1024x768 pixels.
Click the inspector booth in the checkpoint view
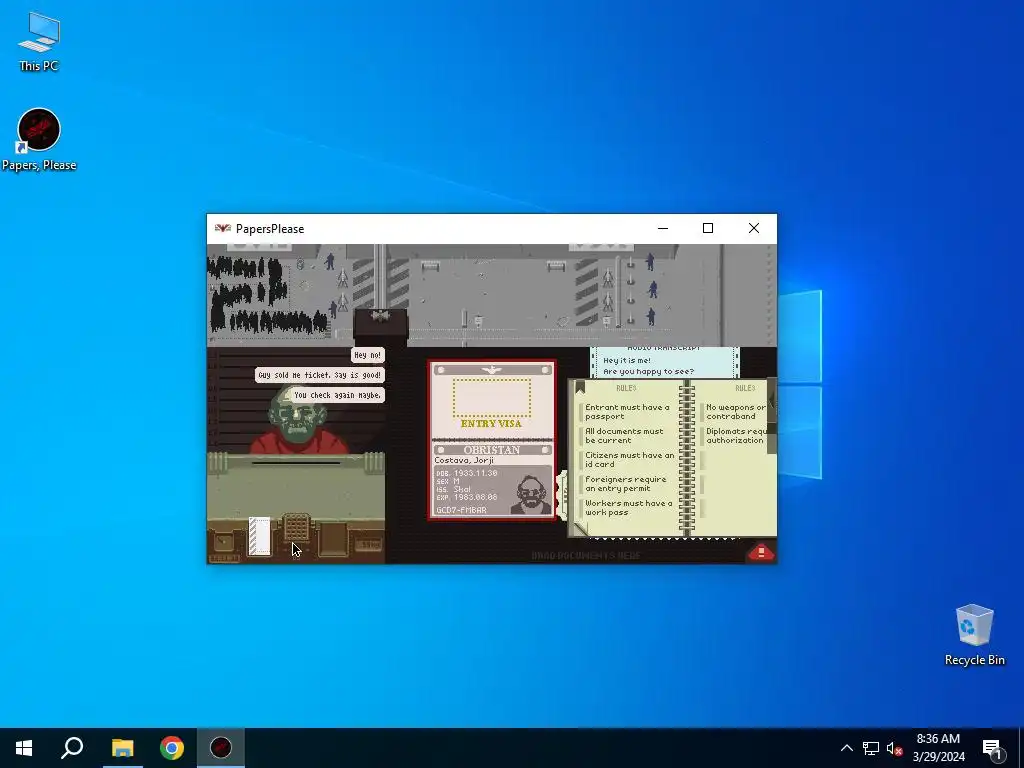381,325
